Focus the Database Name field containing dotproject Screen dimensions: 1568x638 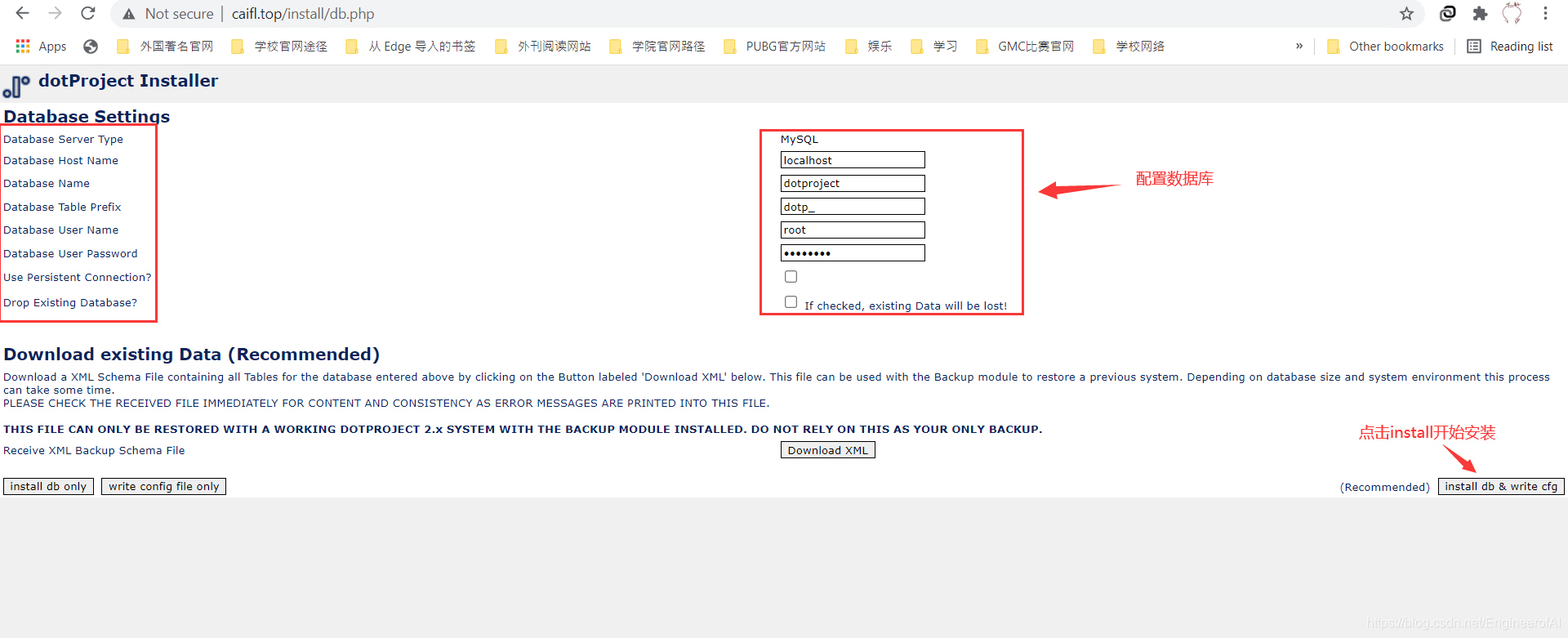coord(853,183)
